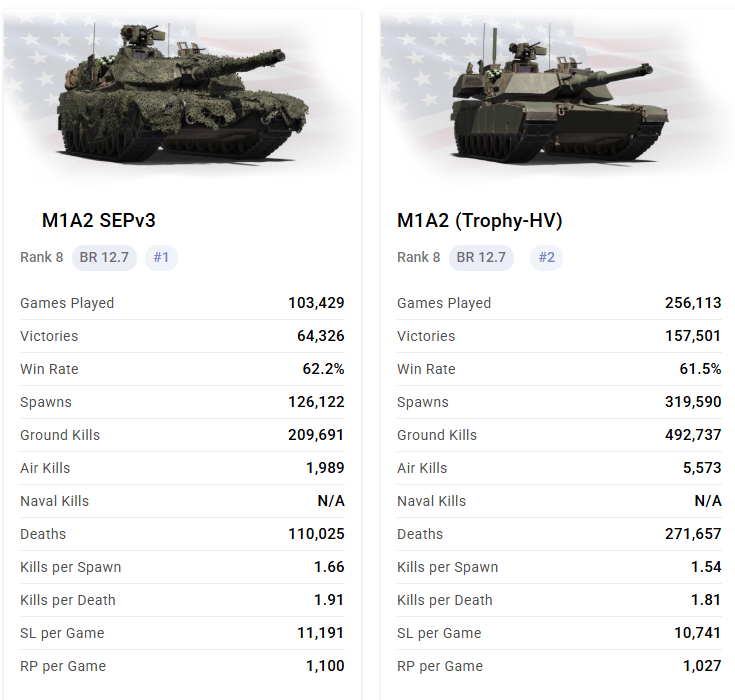Click Rank 8 label on SEPv3 card
Screen dimensions: 735x700
click(41, 257)
